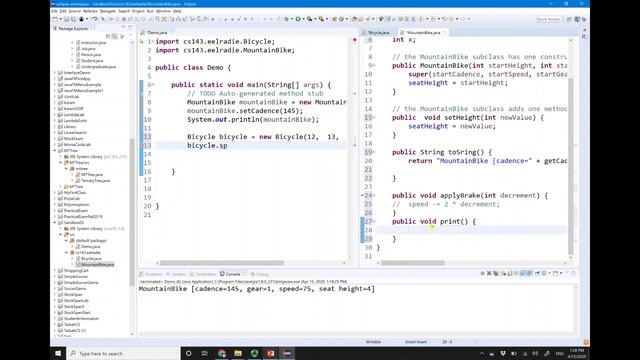The image size is (640, 360).
Task: Switch to the Debug perspective icon
Action: tap(584, 19)
